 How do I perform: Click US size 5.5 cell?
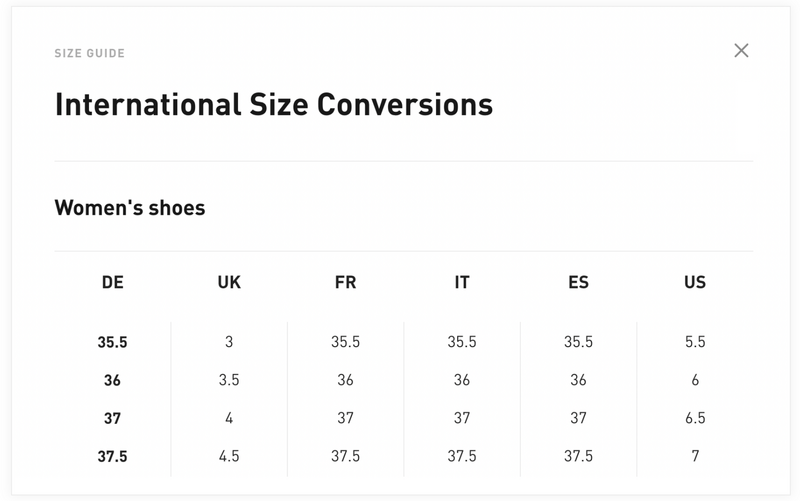(x=695, y=342)
